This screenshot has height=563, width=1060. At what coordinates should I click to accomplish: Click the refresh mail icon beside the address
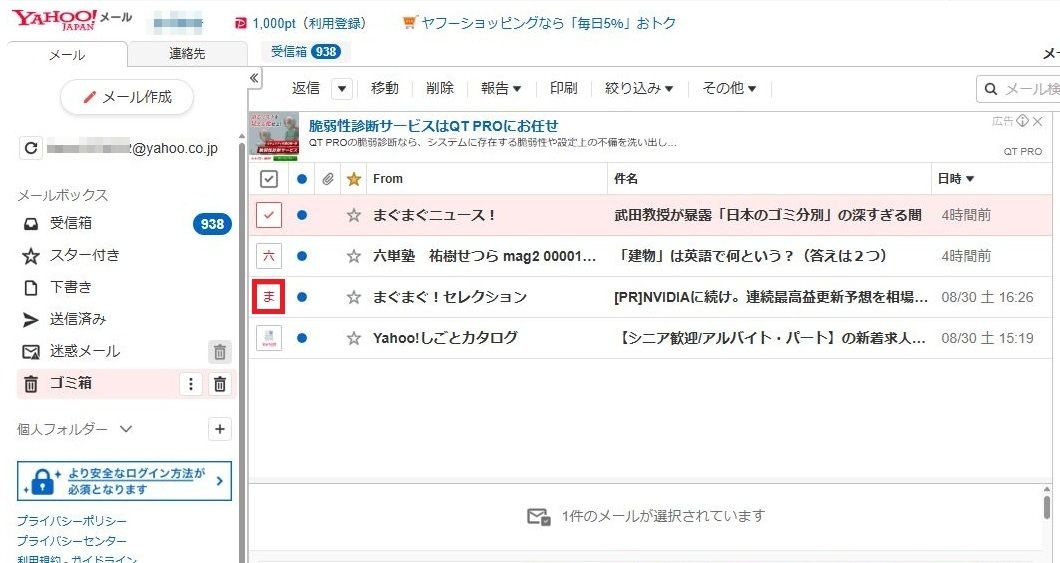click(32, 148)
